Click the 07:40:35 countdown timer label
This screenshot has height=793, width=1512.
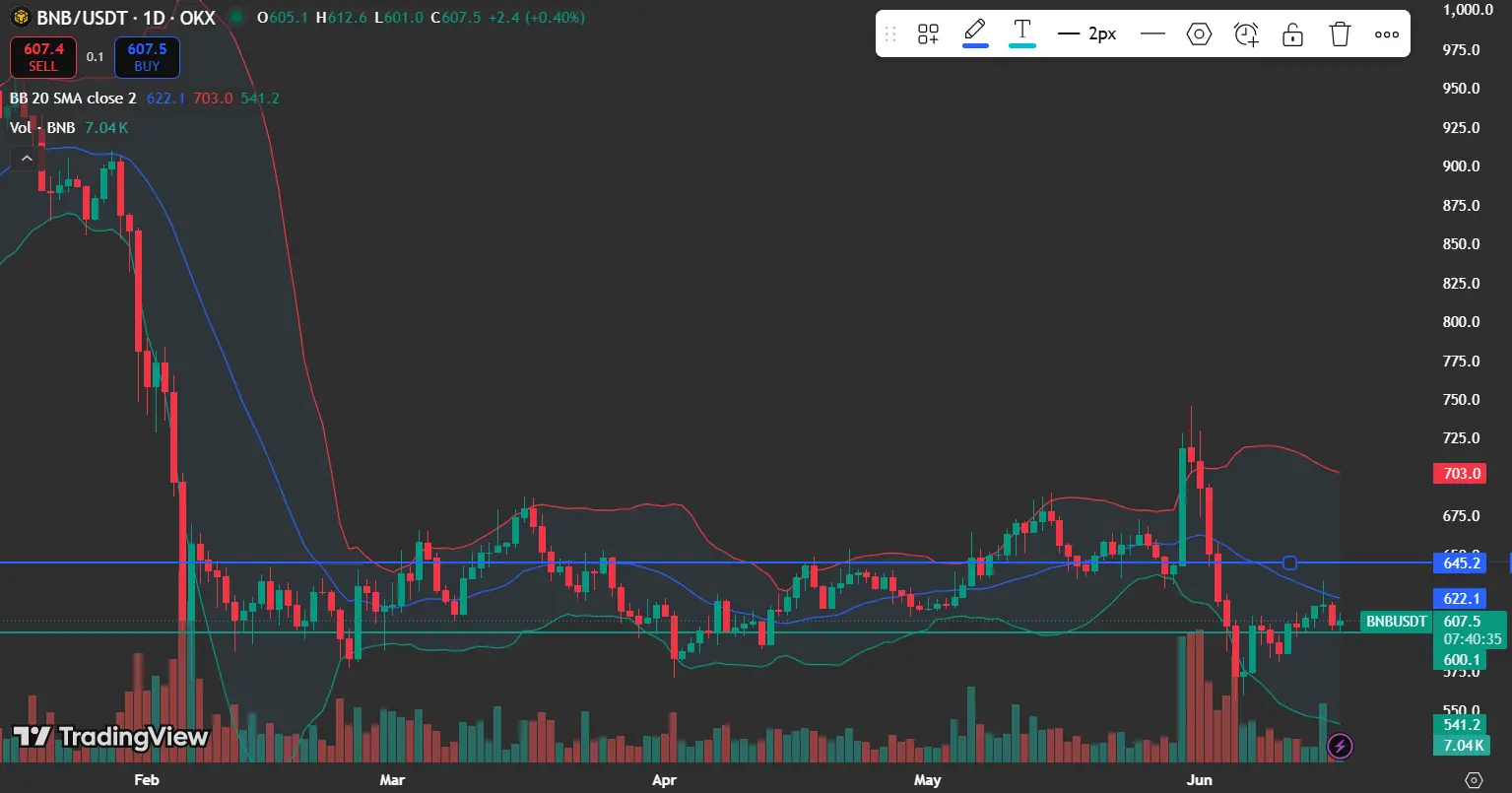1473,639
